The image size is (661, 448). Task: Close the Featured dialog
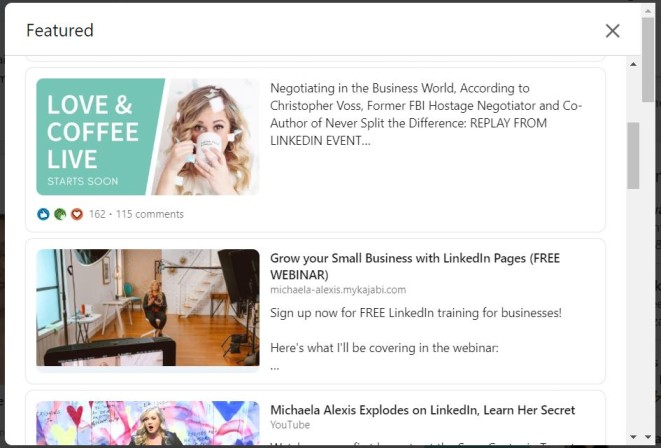coord(613,31)
